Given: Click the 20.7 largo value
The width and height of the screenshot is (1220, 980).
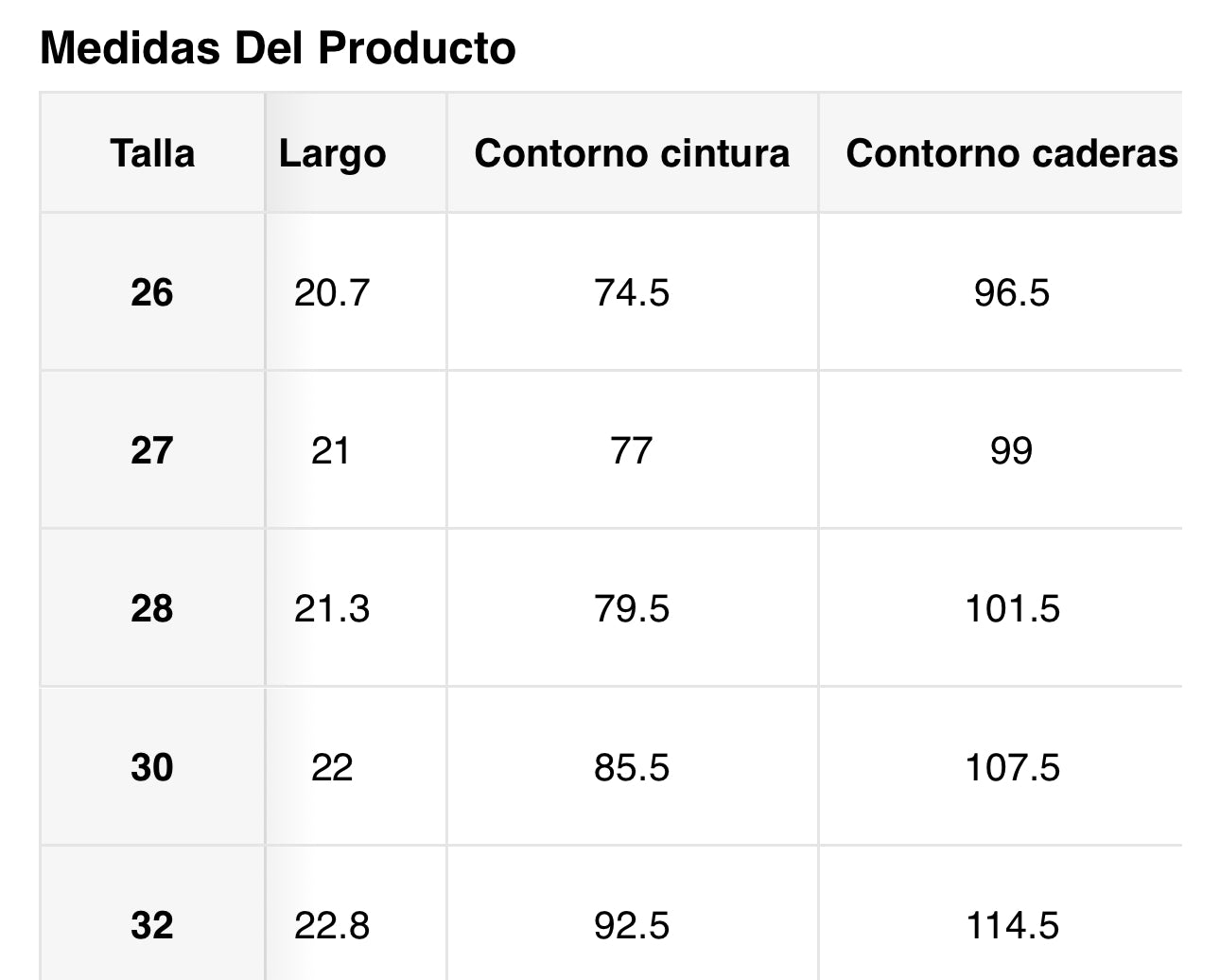Looking at the screenshot, I should click(x=331, y=293).
